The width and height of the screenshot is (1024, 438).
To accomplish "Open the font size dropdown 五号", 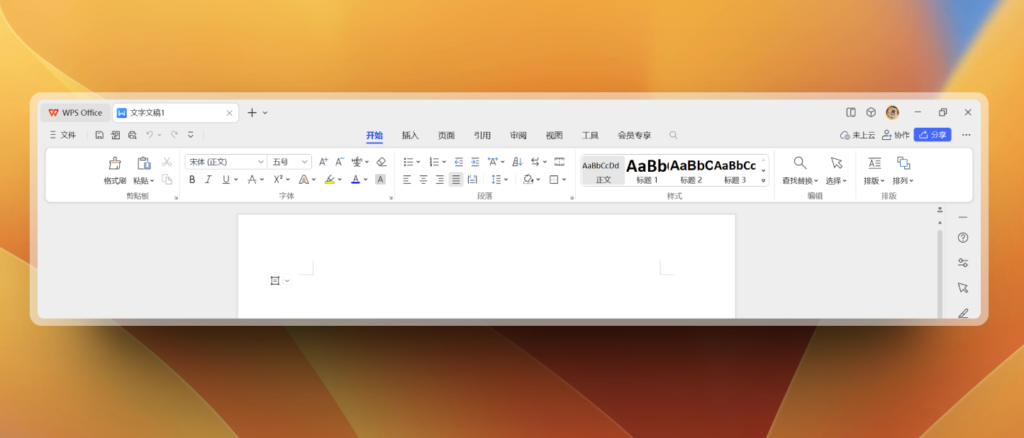I will [289, 162].
